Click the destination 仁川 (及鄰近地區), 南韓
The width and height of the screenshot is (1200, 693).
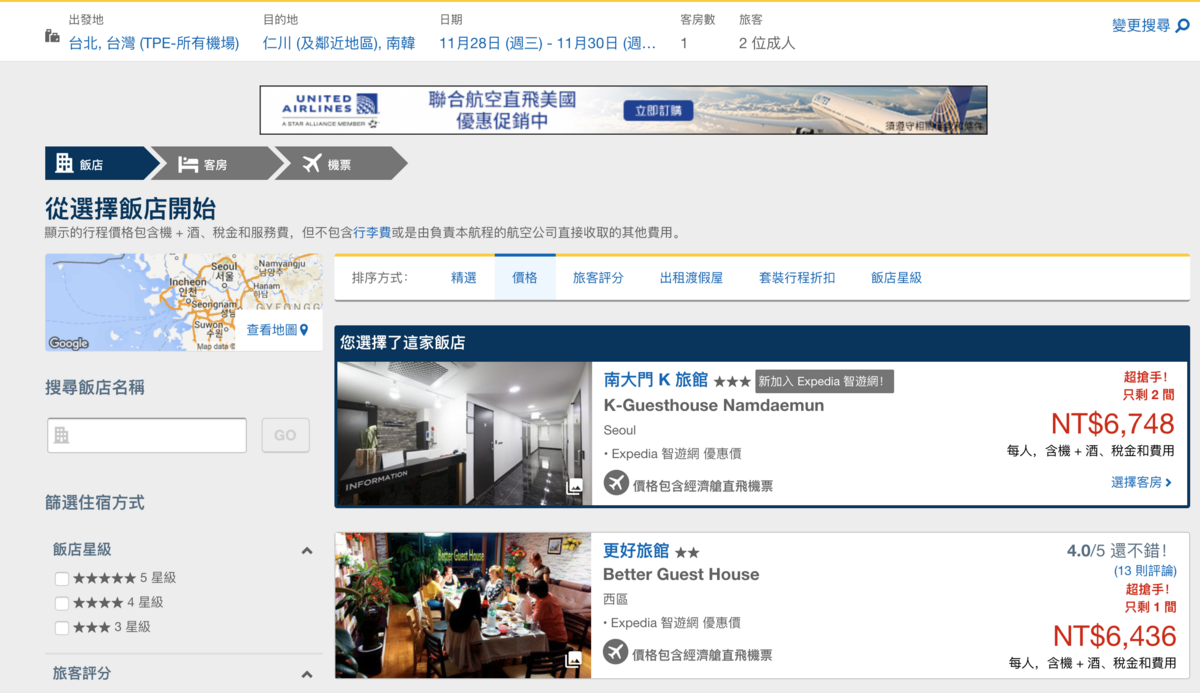tap(339, 43)
